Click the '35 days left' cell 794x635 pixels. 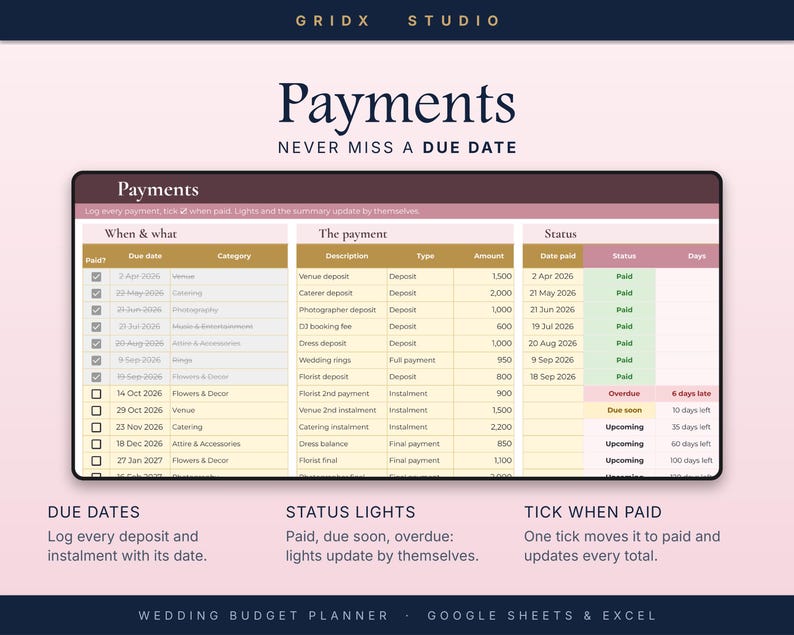(687, 427)
